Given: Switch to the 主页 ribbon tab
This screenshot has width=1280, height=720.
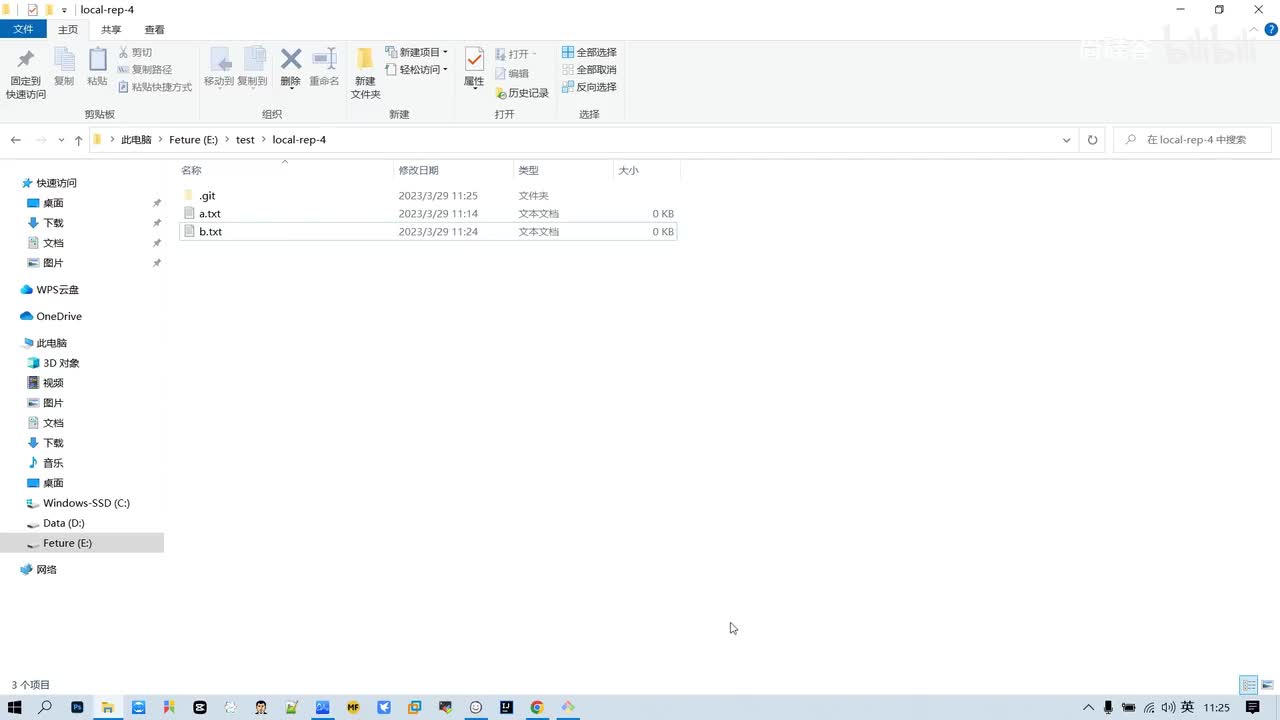Looking at the screenshot, I should click(x=68, y=30).
